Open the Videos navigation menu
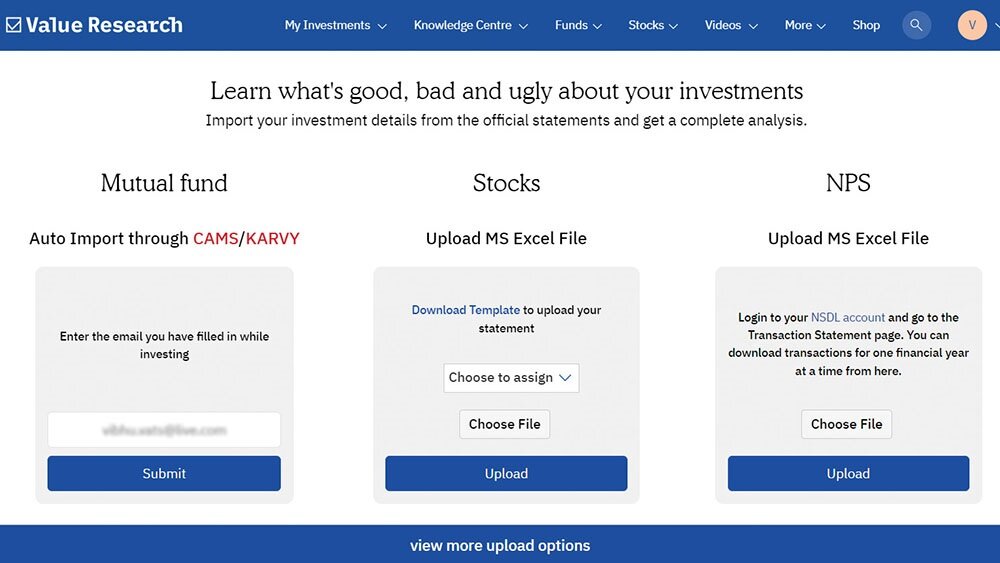 (729, 25)
